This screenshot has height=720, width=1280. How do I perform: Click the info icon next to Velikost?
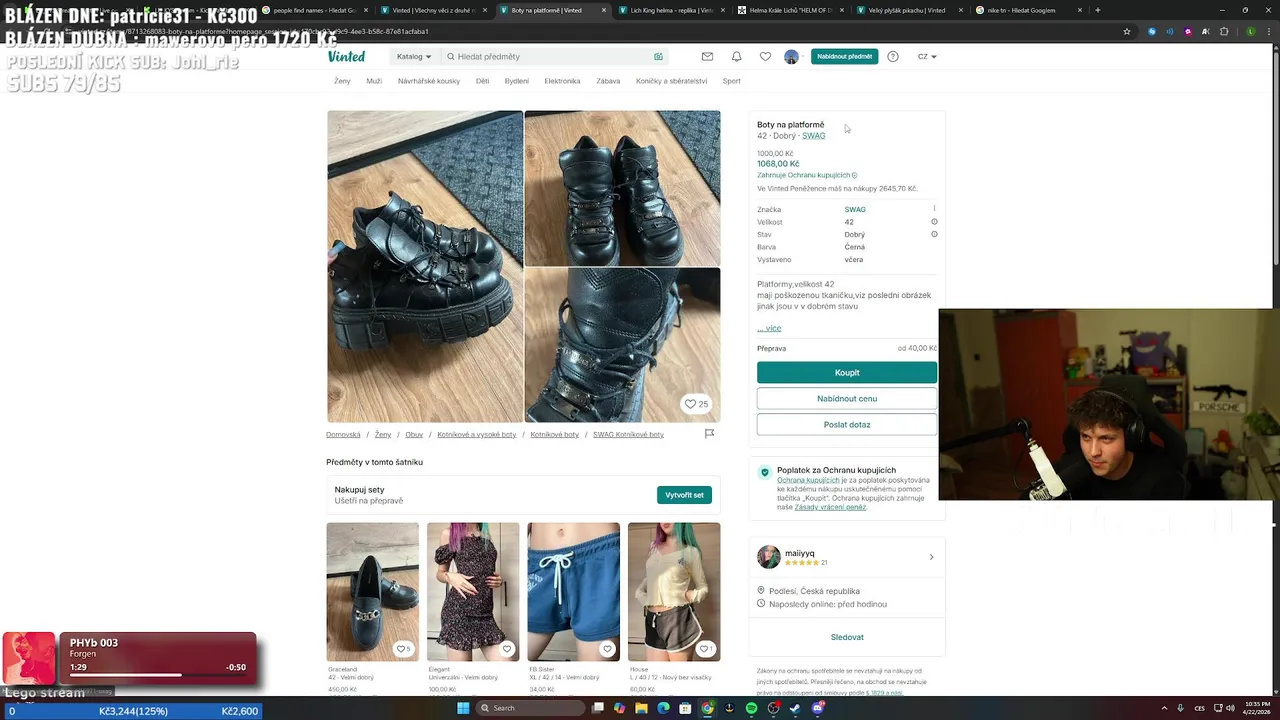coord(934,222)
